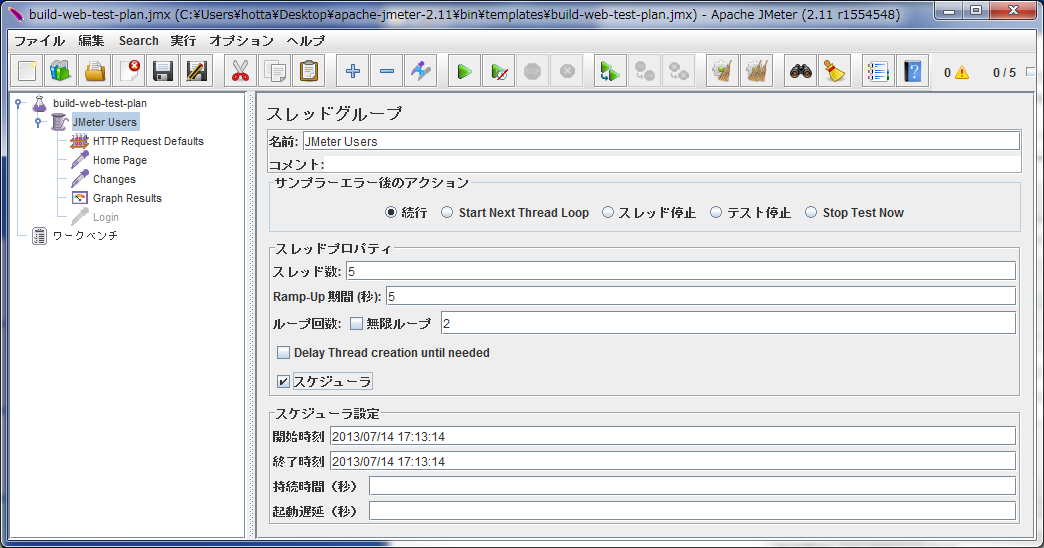Viewport: 1044px width, 548px height.
Task: Click the Stop test icon
Action: point(533,71)
